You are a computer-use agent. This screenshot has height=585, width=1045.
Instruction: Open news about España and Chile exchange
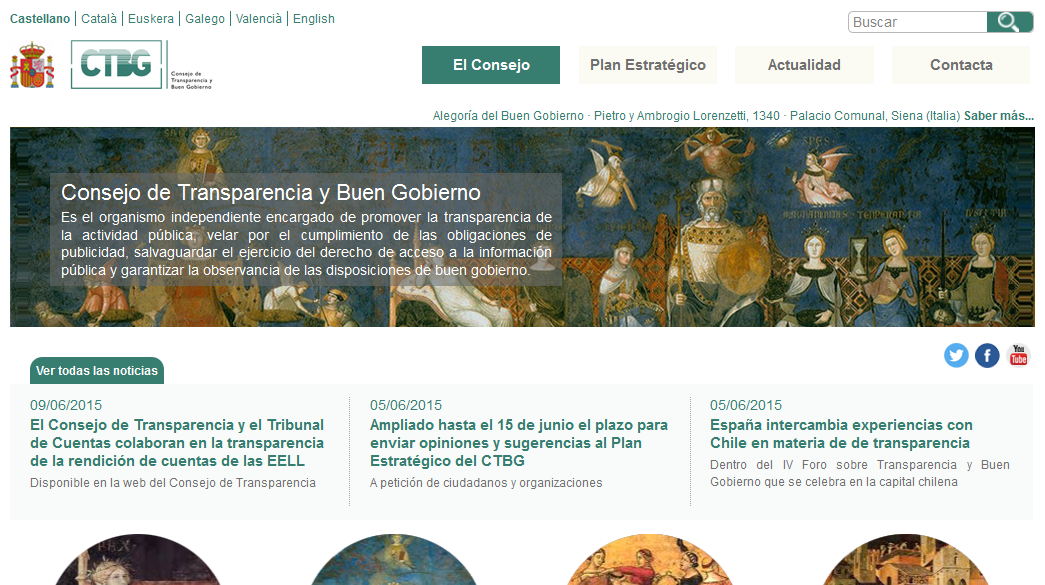tap(841, 434)
